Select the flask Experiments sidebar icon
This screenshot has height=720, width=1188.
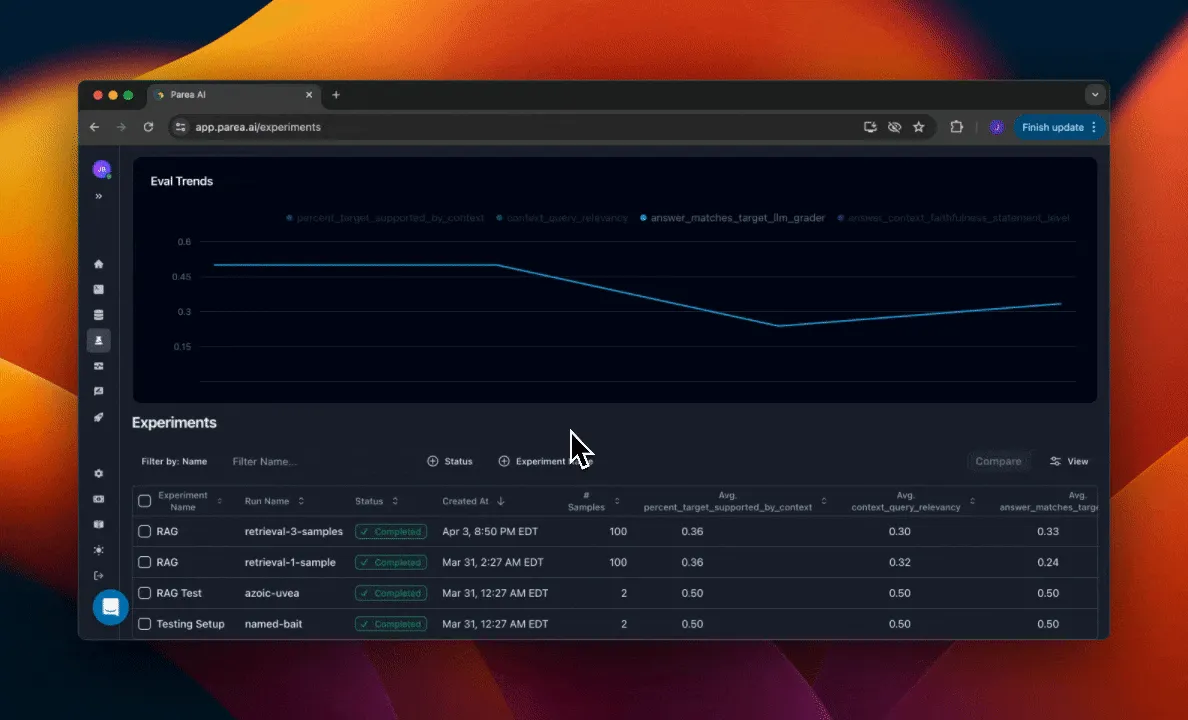coord(98,340)
